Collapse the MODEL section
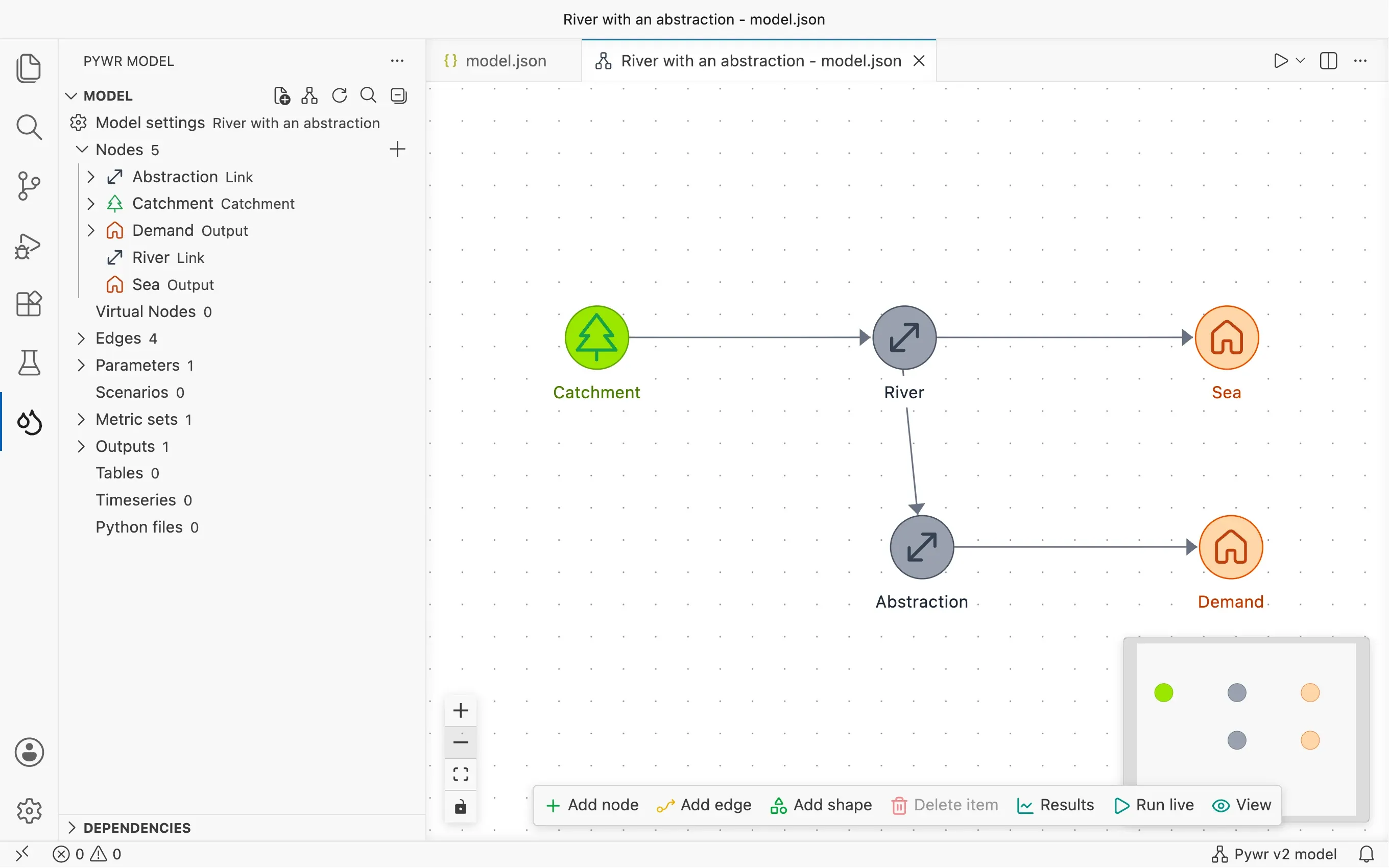The width and height of the screenshot is (1389, 868). (x=71, y=96)
